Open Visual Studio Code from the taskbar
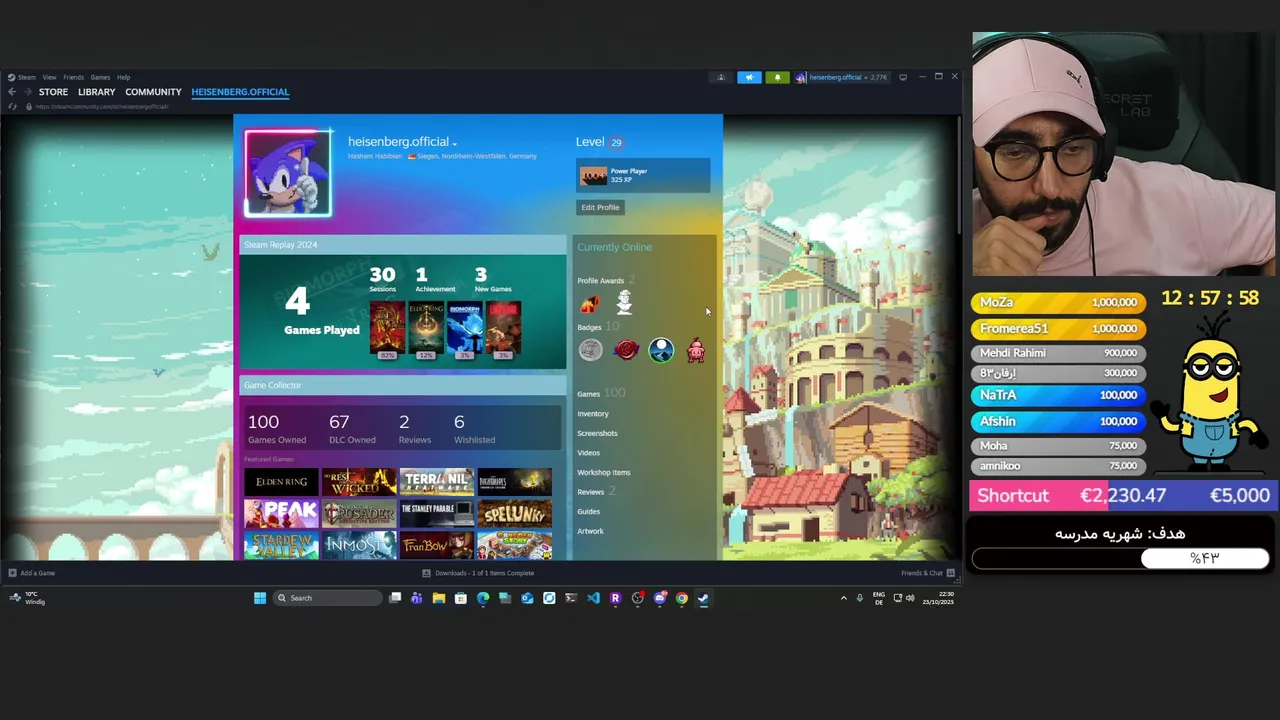 pyautogui.click(x=593, y=598)
